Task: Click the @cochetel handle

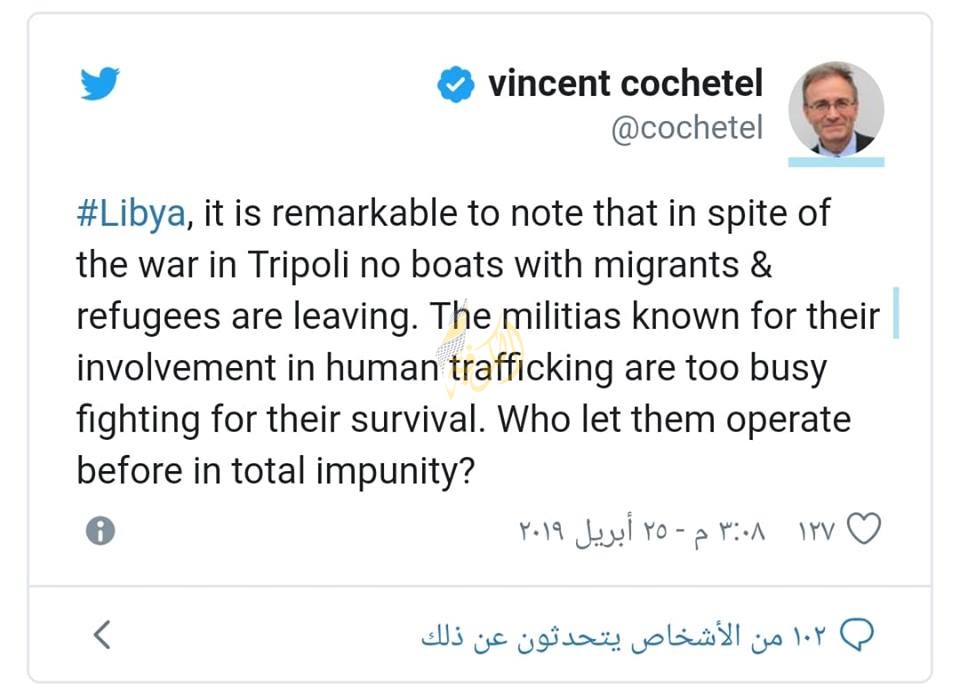Action: (686, 128)
